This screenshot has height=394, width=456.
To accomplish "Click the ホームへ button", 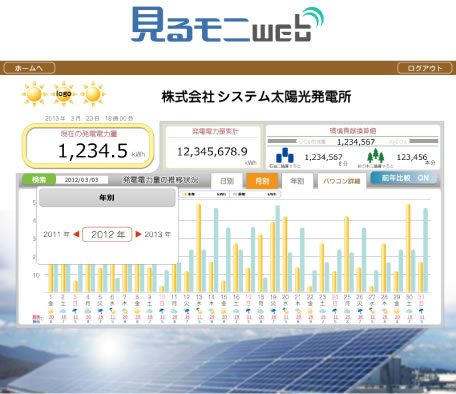I will (29, 68).
